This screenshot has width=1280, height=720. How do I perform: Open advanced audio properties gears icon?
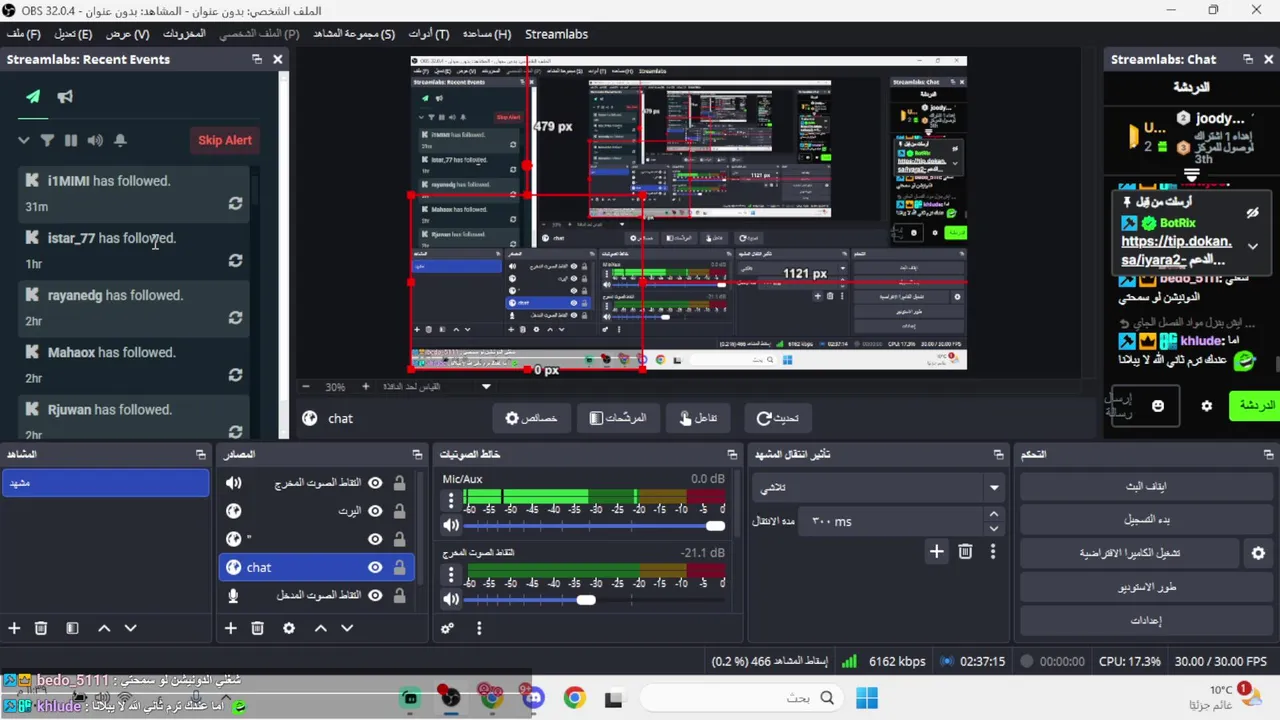coord(447,628)
